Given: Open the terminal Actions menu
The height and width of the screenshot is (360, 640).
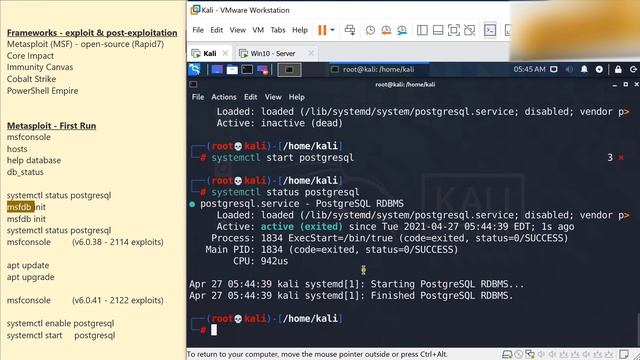Looking at the screenshot, I should pos(224,97).
